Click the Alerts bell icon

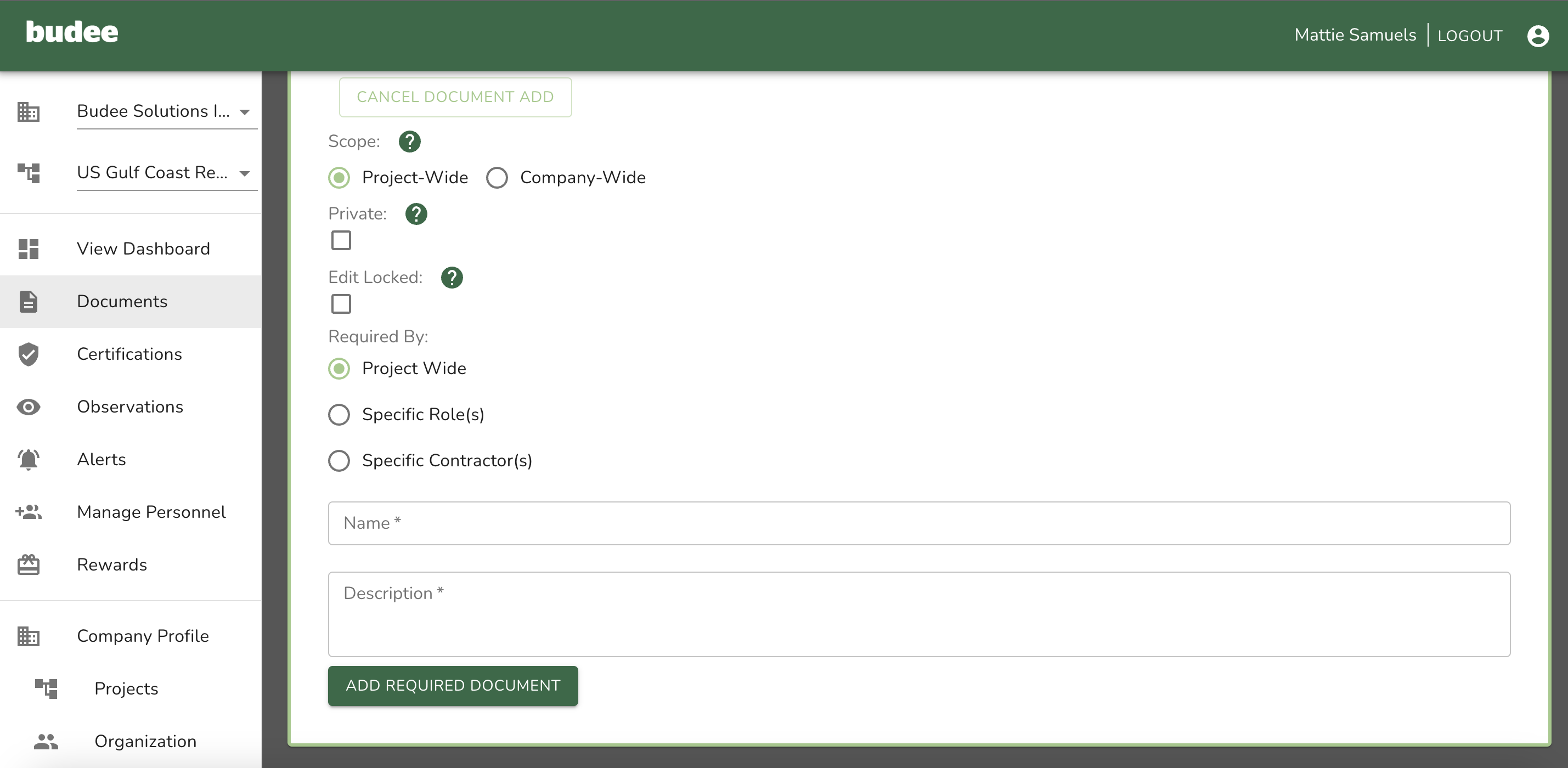pos(29,460)
